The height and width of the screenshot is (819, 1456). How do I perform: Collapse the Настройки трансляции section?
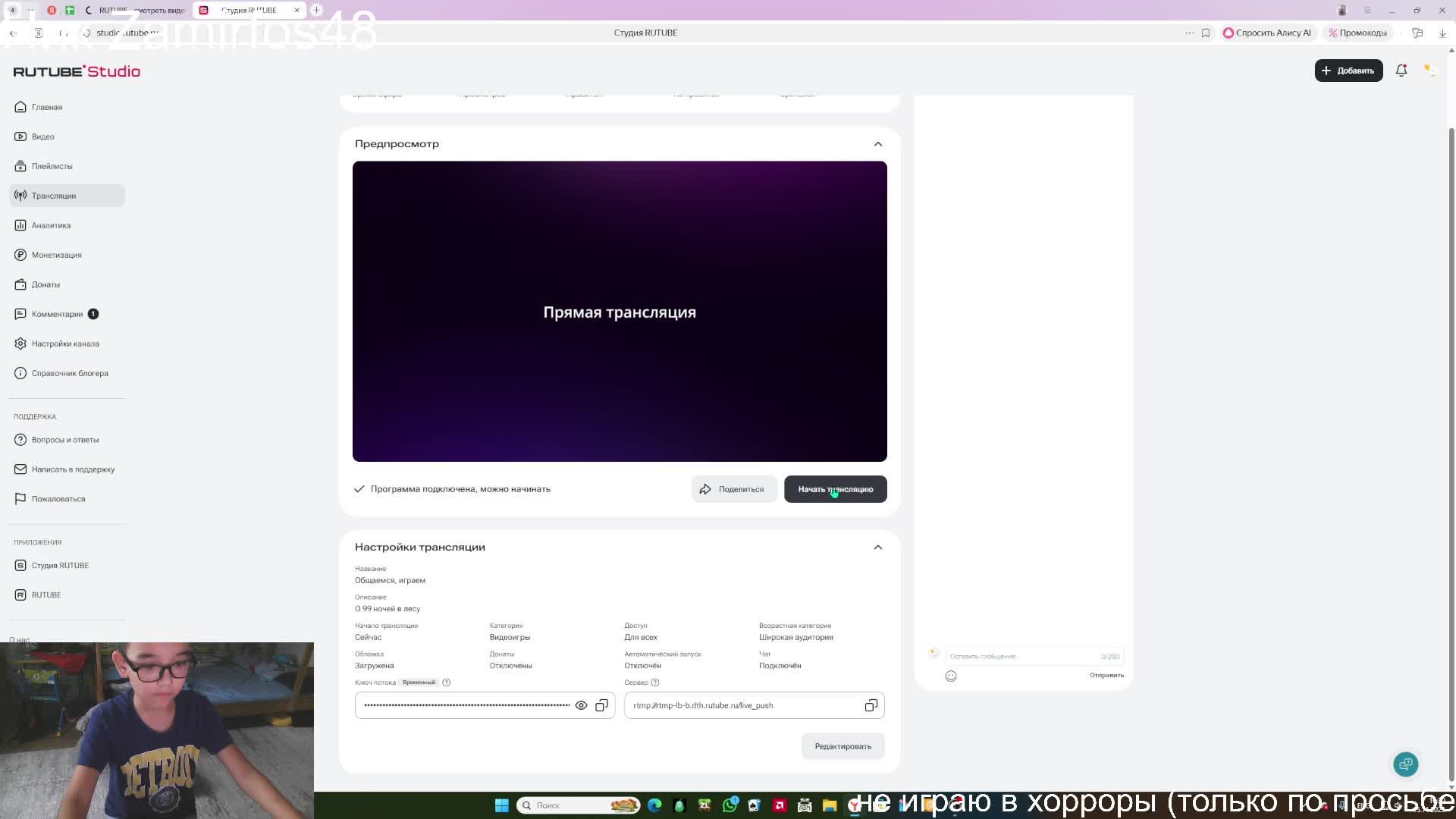coord(877,548)
